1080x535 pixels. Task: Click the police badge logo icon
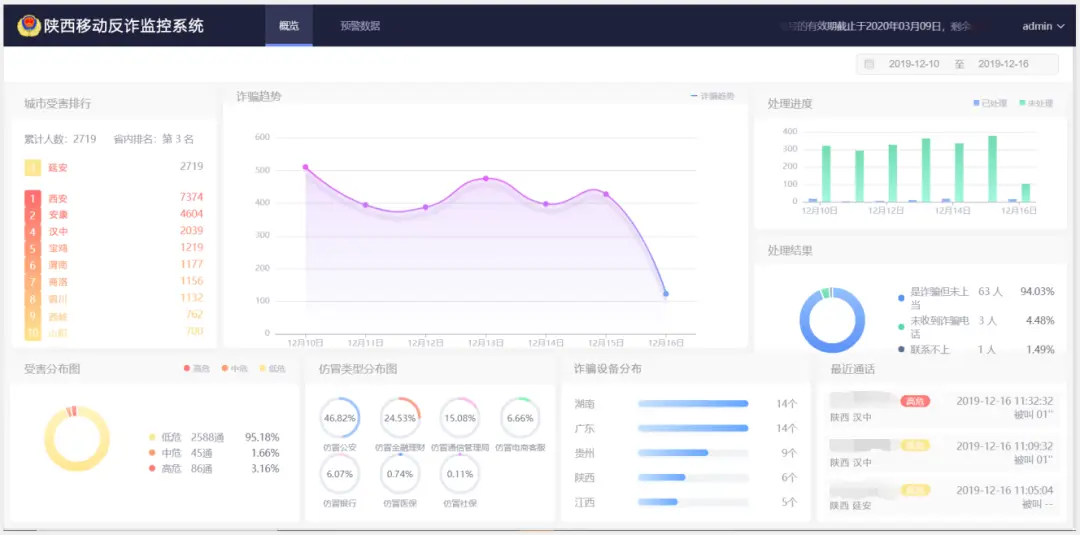[x=29, y=26]
